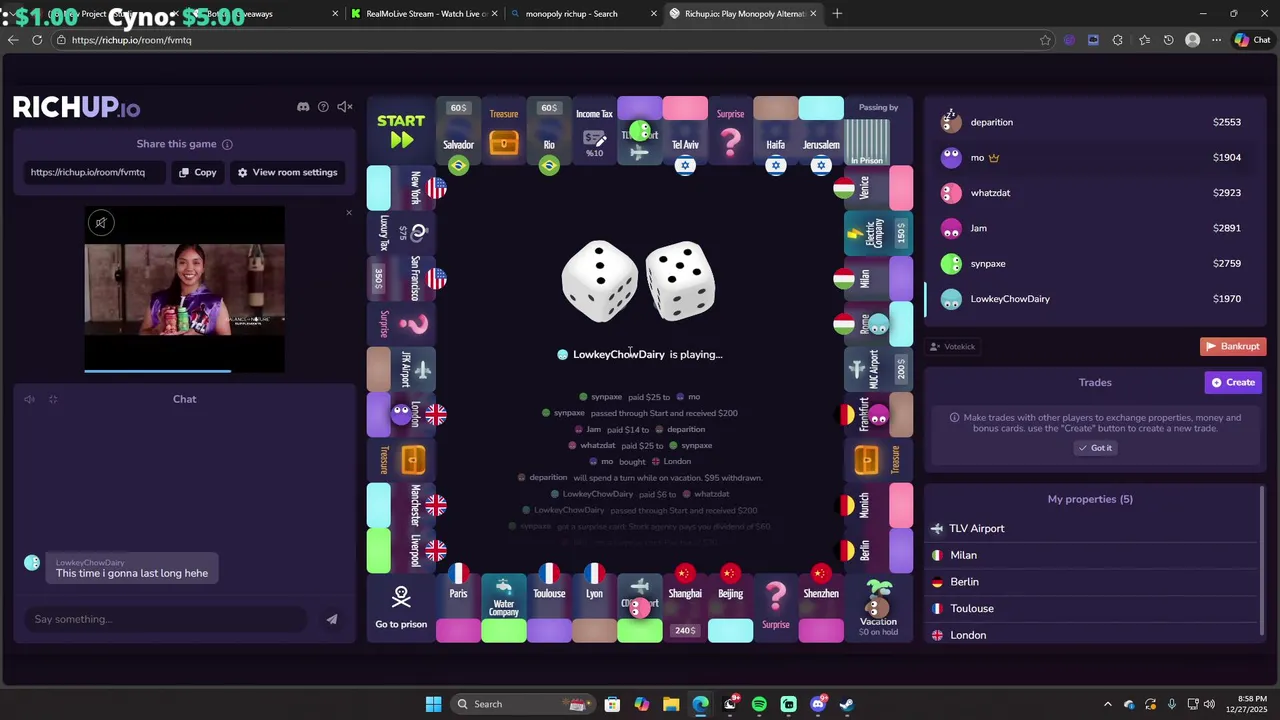Click the video ad progress bar

click(x=184, y=371)
